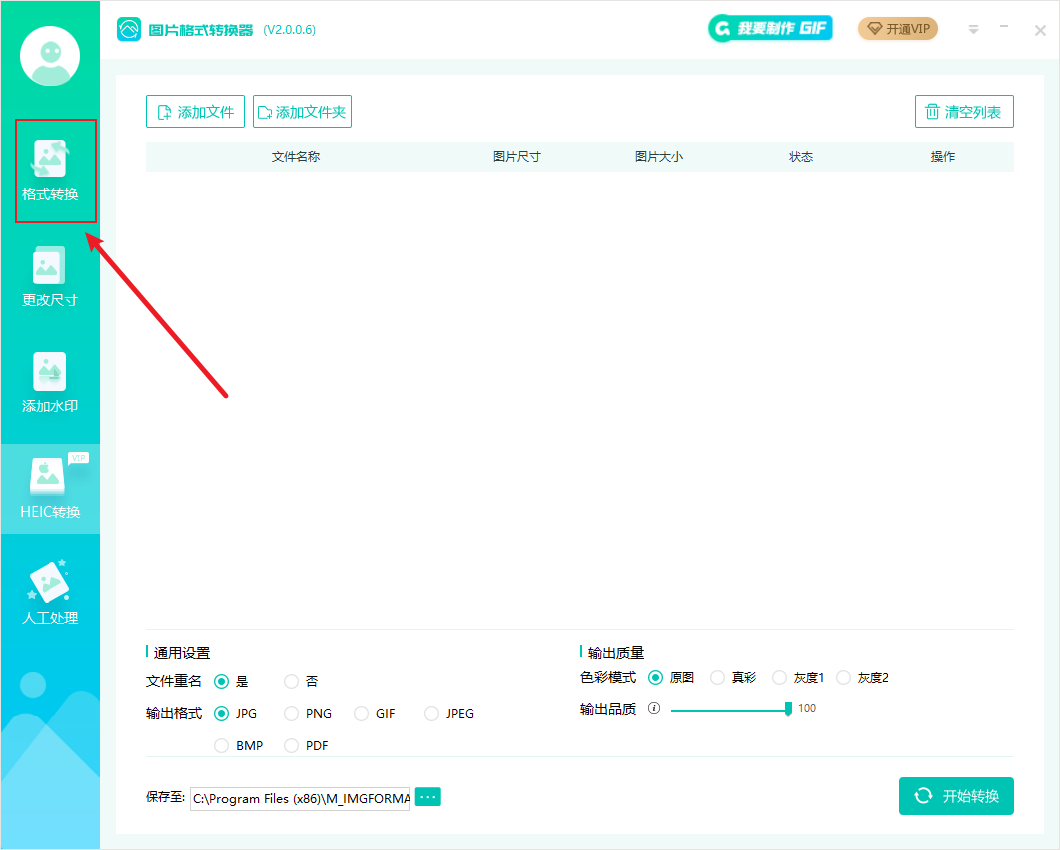Choose JPG output format
This screenshot has height=850, width=1060.
[x=221, y=713]
